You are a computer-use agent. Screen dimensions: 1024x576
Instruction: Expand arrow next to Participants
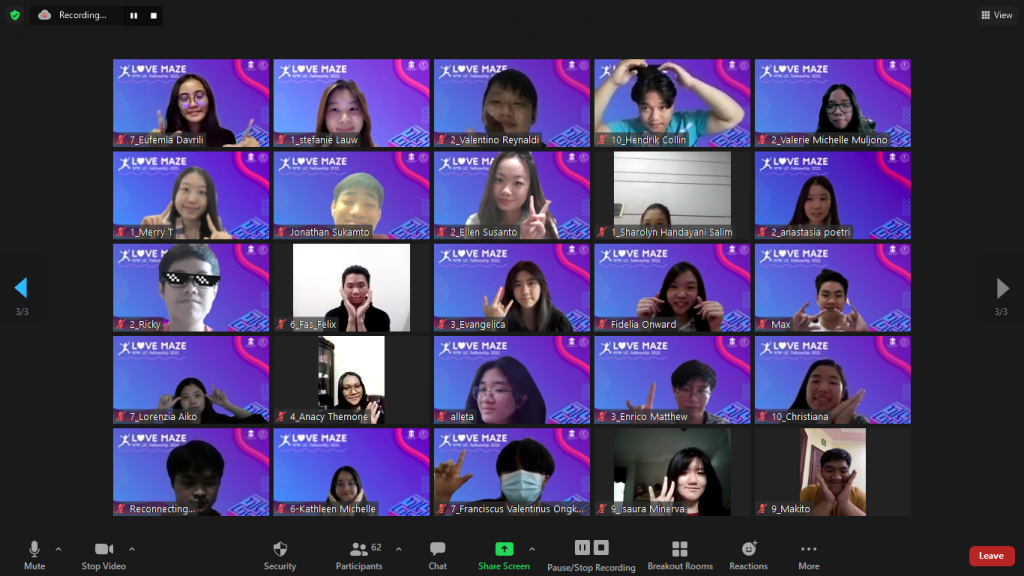point(398,548)
